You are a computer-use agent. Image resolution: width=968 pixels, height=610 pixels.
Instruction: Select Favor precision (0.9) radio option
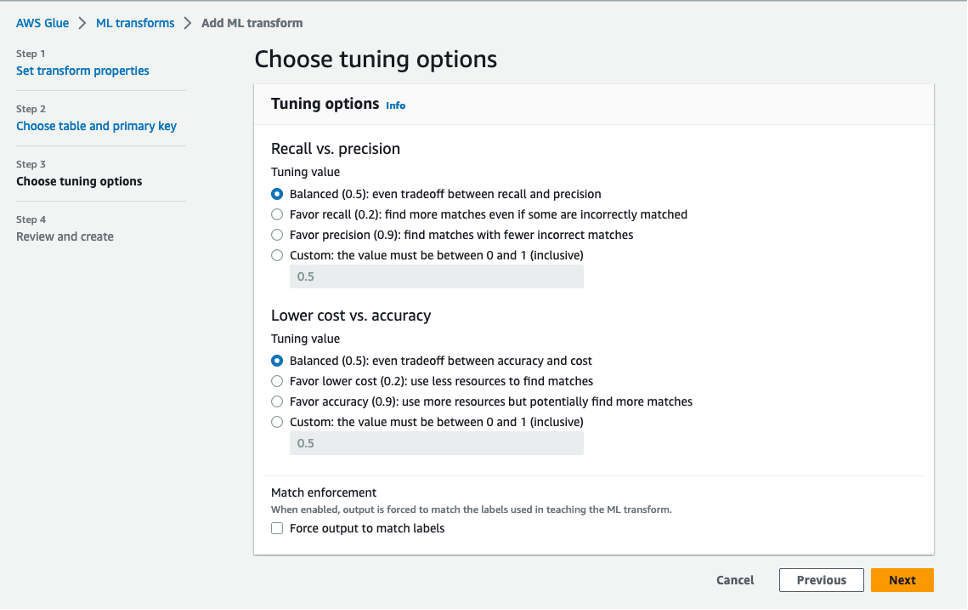click(277, 235)
